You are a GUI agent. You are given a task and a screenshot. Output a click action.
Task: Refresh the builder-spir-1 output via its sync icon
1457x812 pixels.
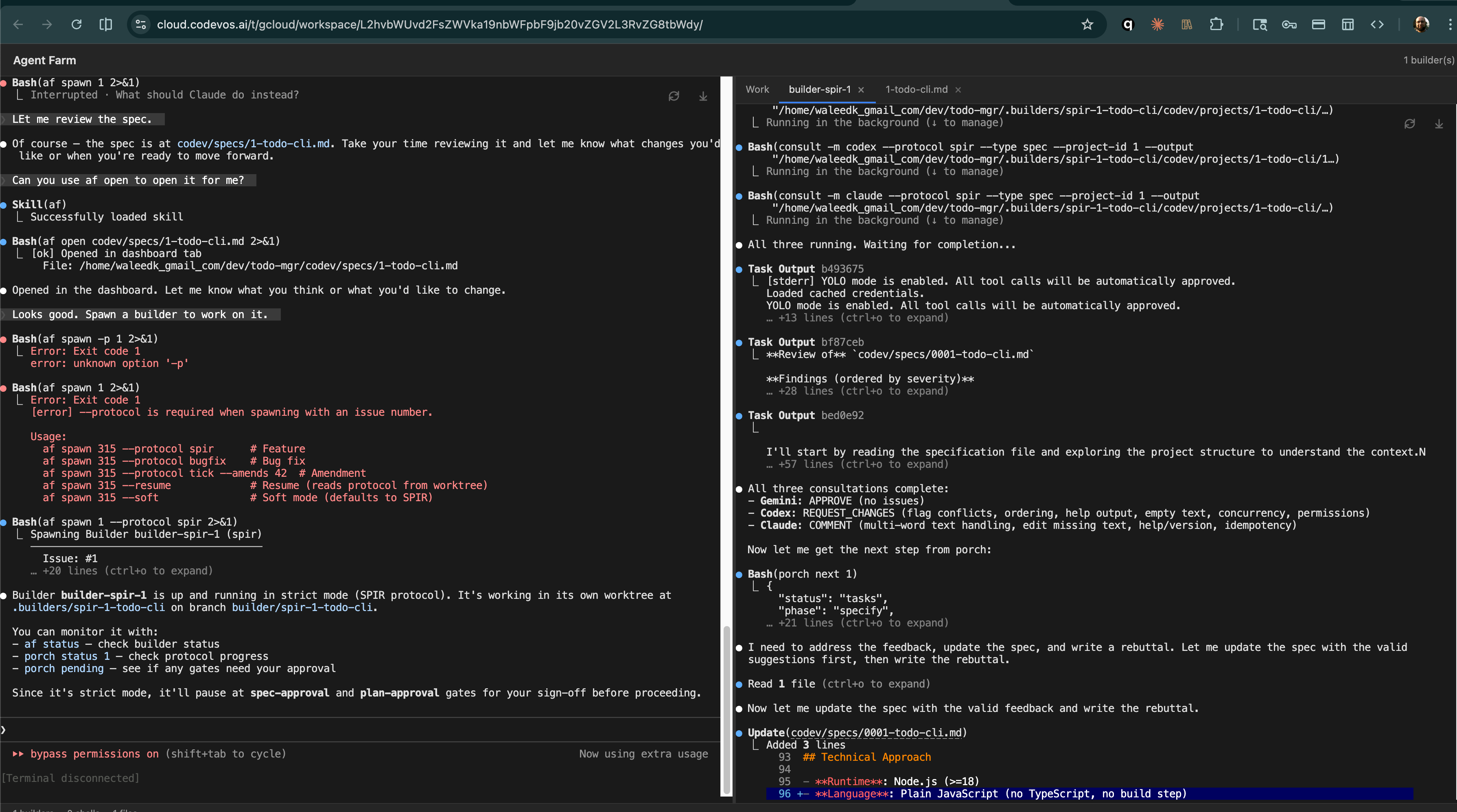(1409, 124)
